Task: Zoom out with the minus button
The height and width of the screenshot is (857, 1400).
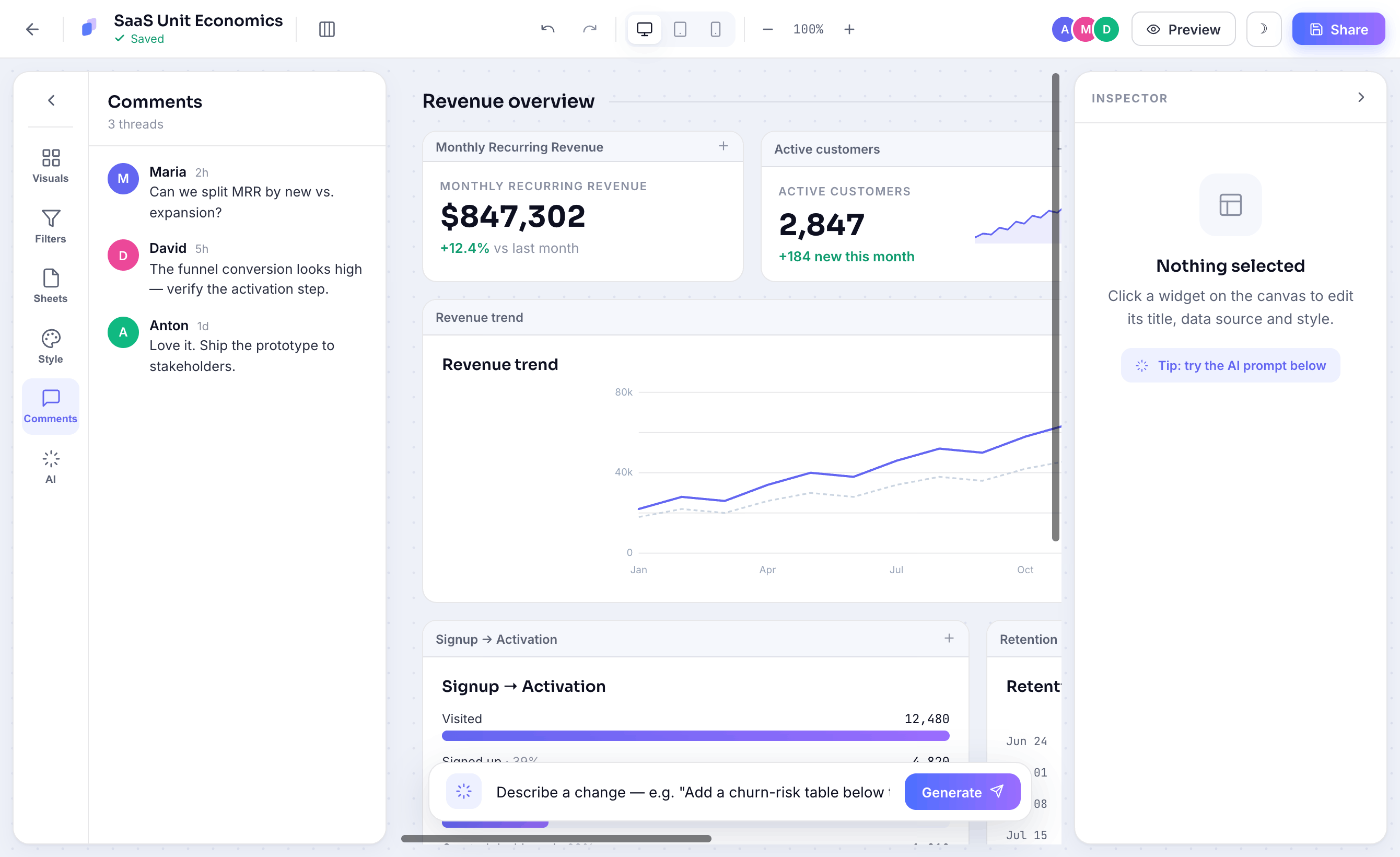Action: (x=767, y=29)
